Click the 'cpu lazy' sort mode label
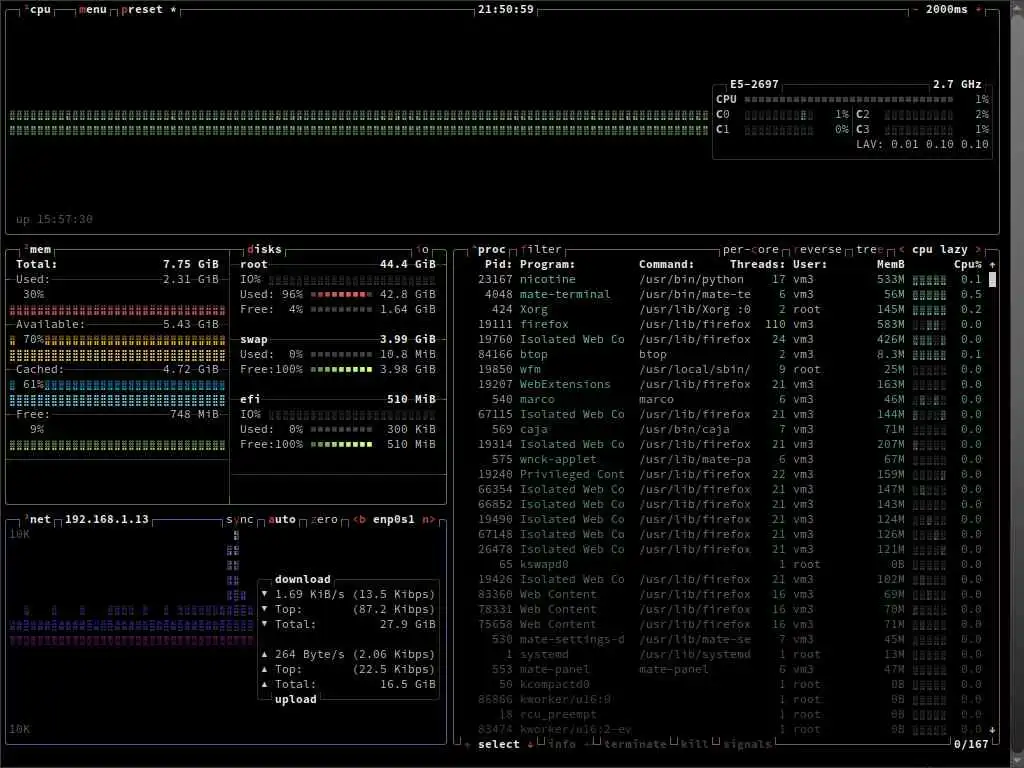1024x768 pixels. [x=940, y=249]
